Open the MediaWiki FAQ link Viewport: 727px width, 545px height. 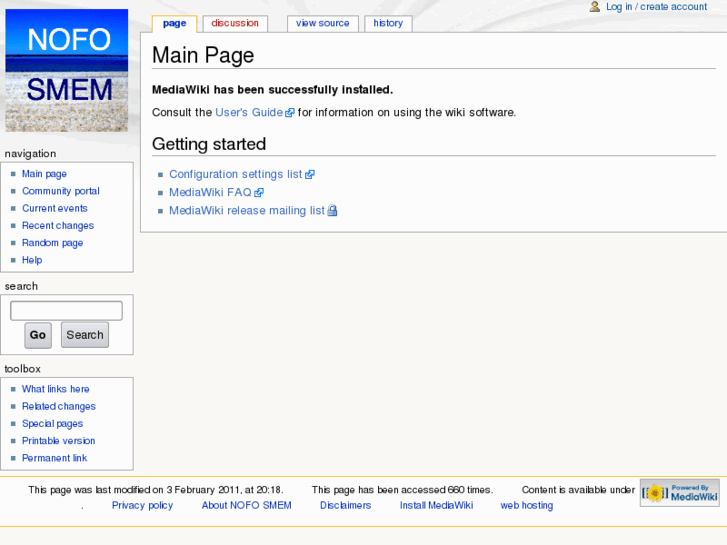pyautogui.click(x=210, y=192)
